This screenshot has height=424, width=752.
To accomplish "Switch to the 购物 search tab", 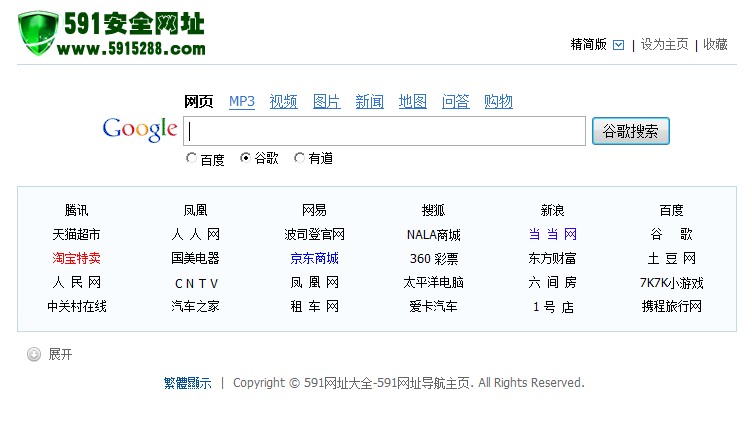I will (x=498, y=102).
